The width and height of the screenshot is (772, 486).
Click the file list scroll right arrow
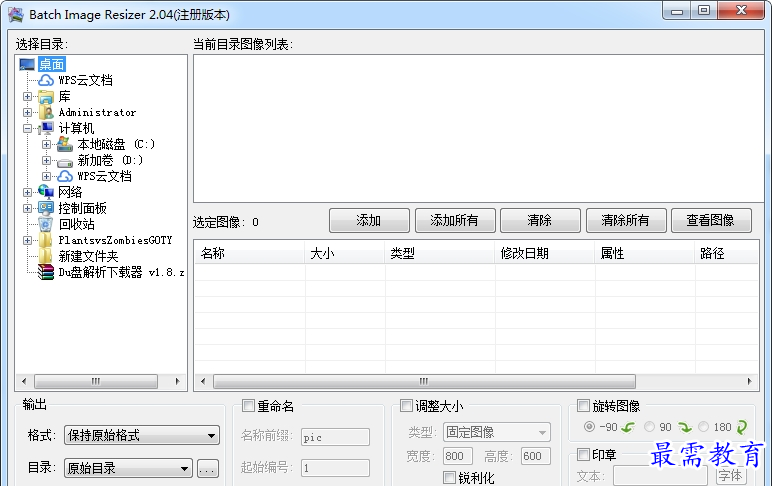(x=749, y=381)
